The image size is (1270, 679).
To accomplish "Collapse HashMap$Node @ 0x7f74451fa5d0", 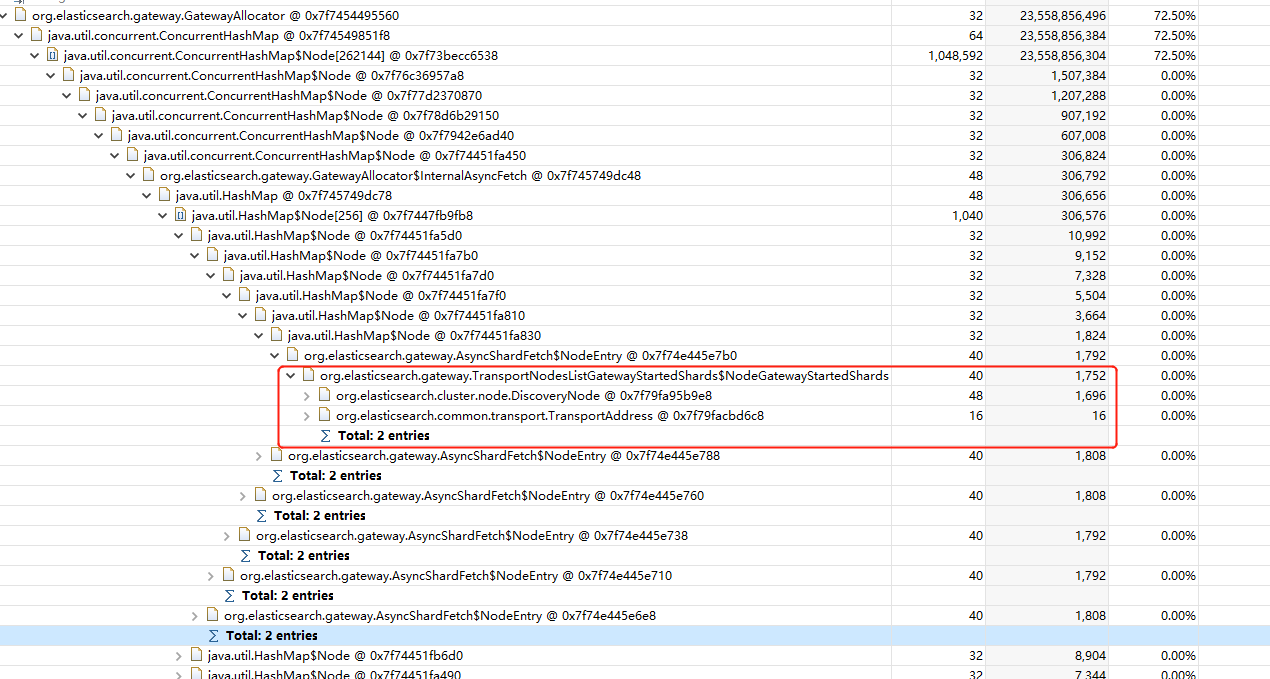I will point(179,236).
